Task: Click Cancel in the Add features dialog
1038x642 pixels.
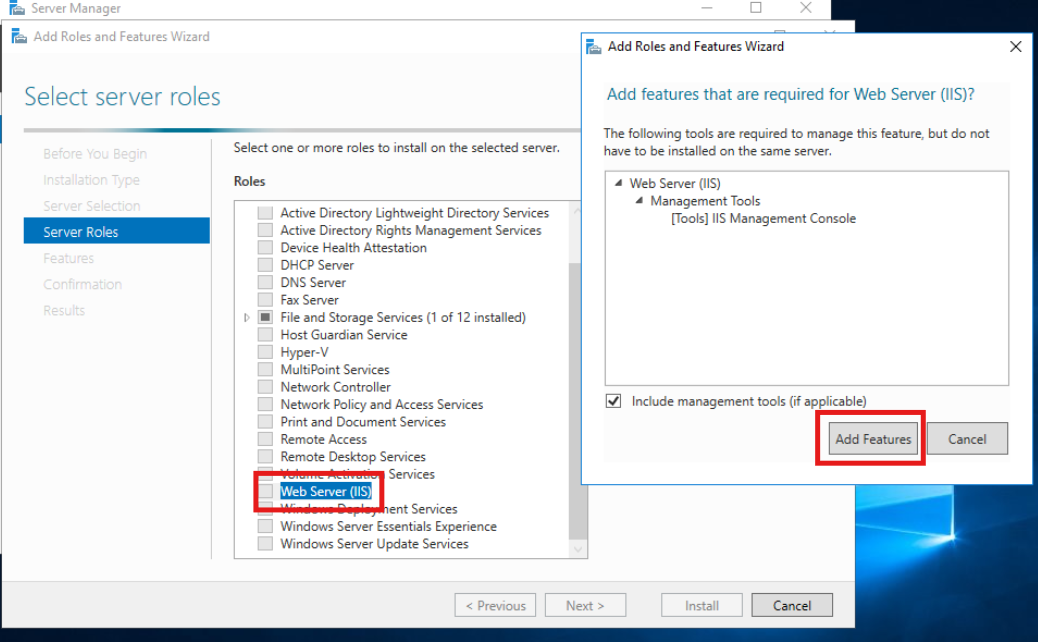Action: pos(967,439)
